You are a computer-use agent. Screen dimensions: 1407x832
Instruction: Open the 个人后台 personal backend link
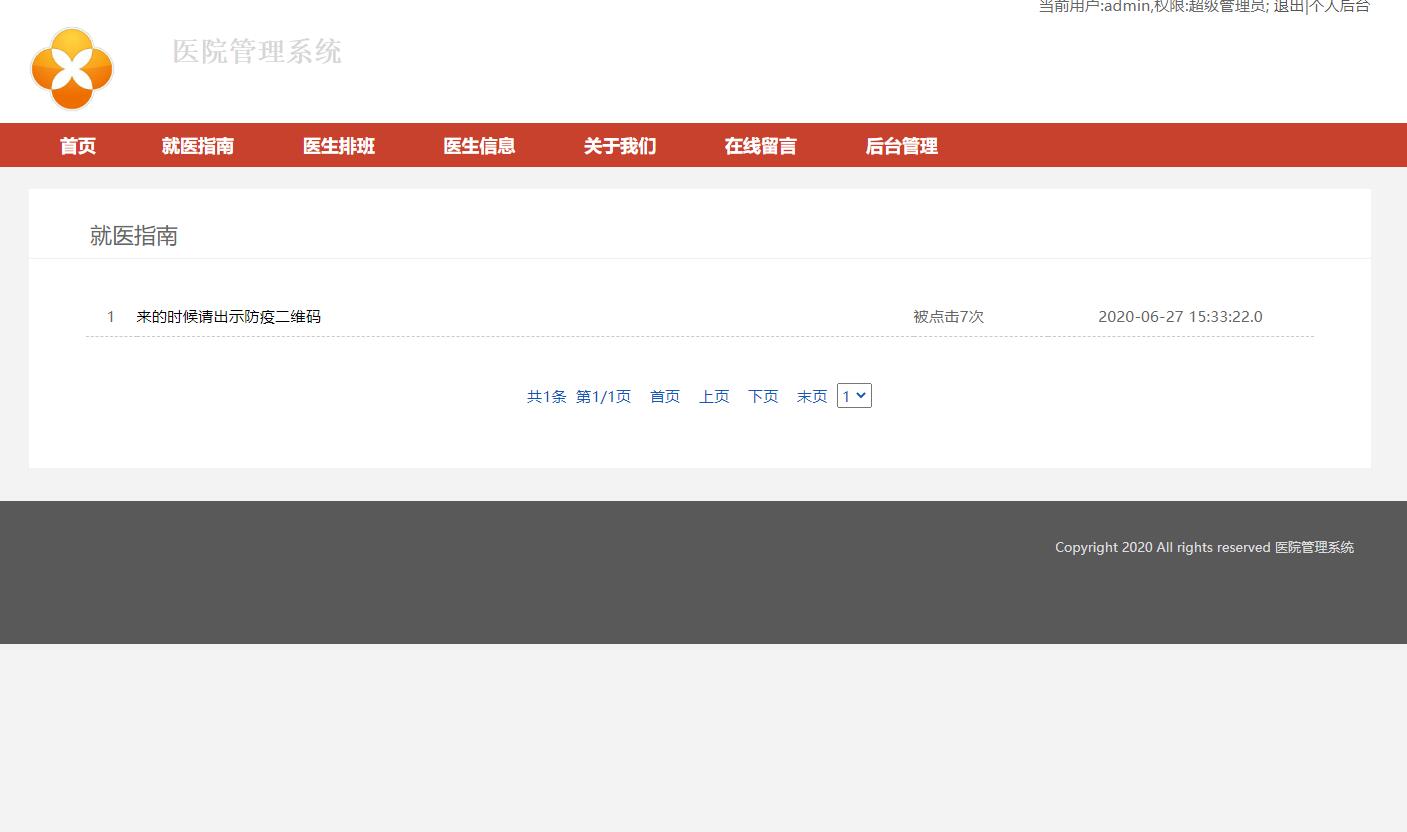(x=1337, y=6)
